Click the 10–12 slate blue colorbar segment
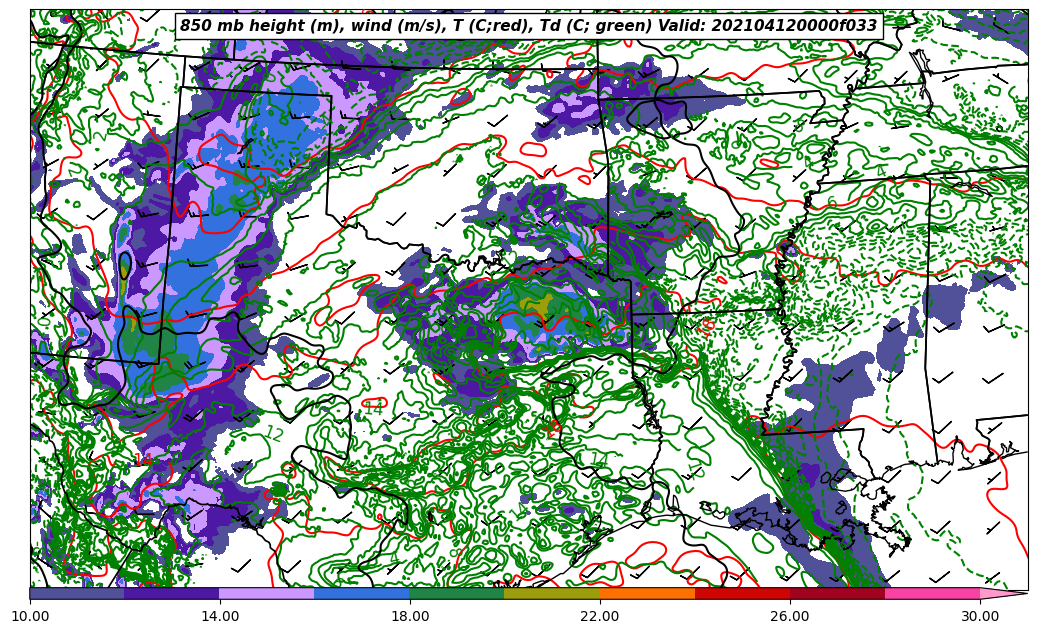The height and width of the screenshot is (633, 1037). point(77,593)
